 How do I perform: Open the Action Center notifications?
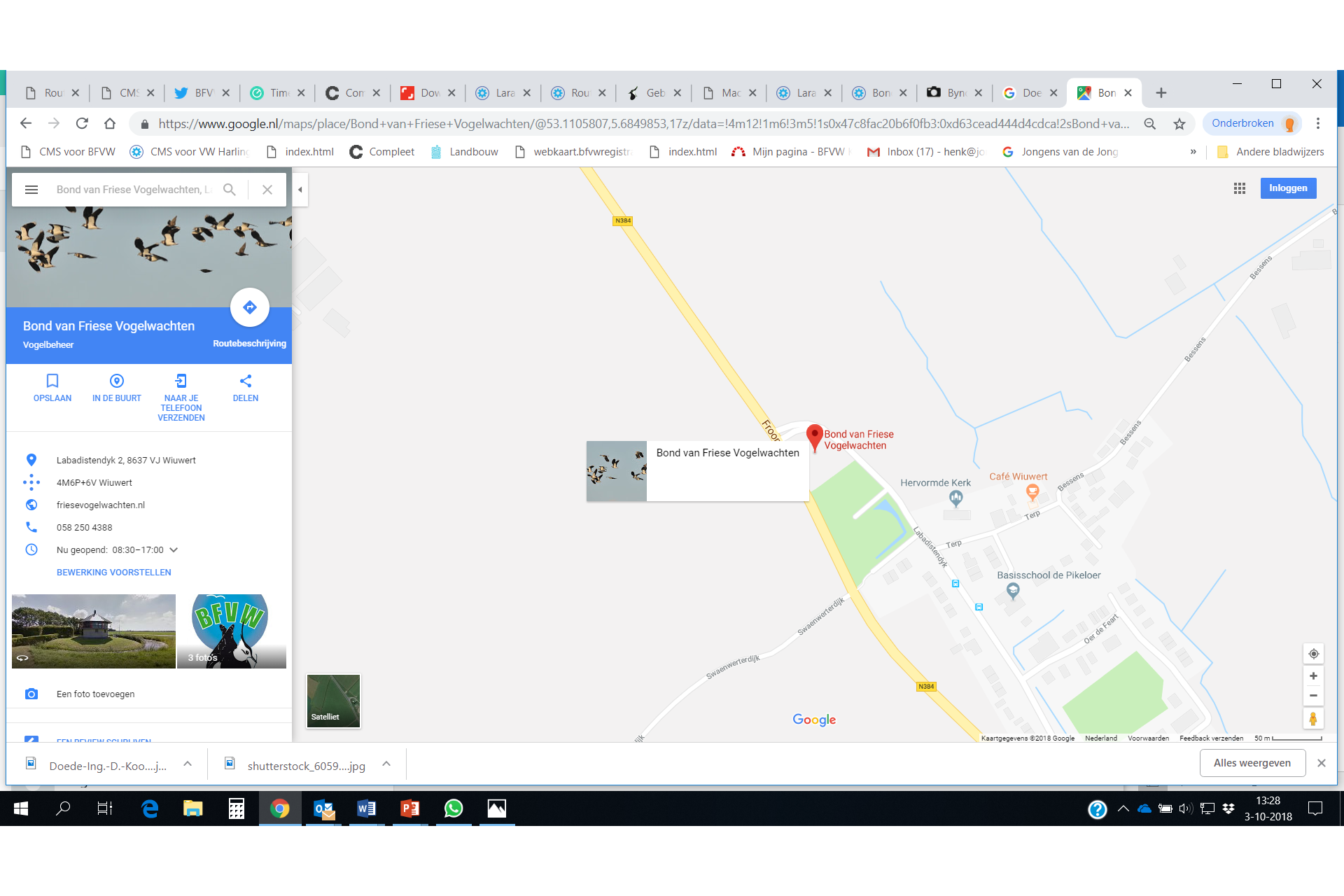click(x=1315, y=809)
